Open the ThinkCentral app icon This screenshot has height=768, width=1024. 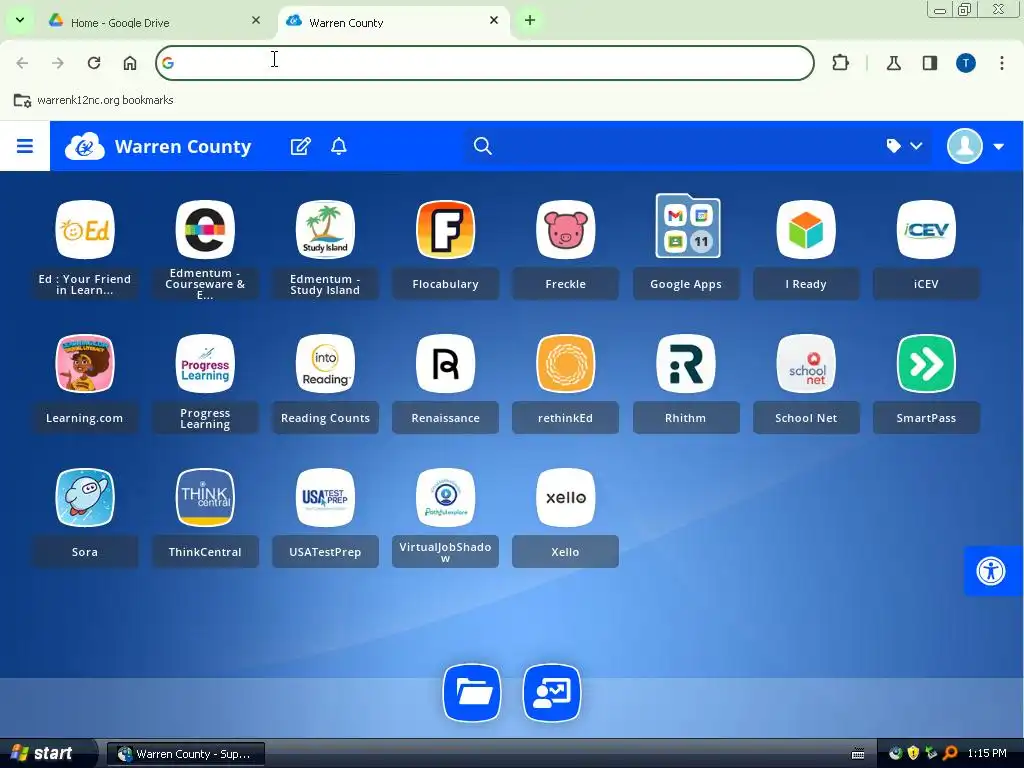pos(205,498)
